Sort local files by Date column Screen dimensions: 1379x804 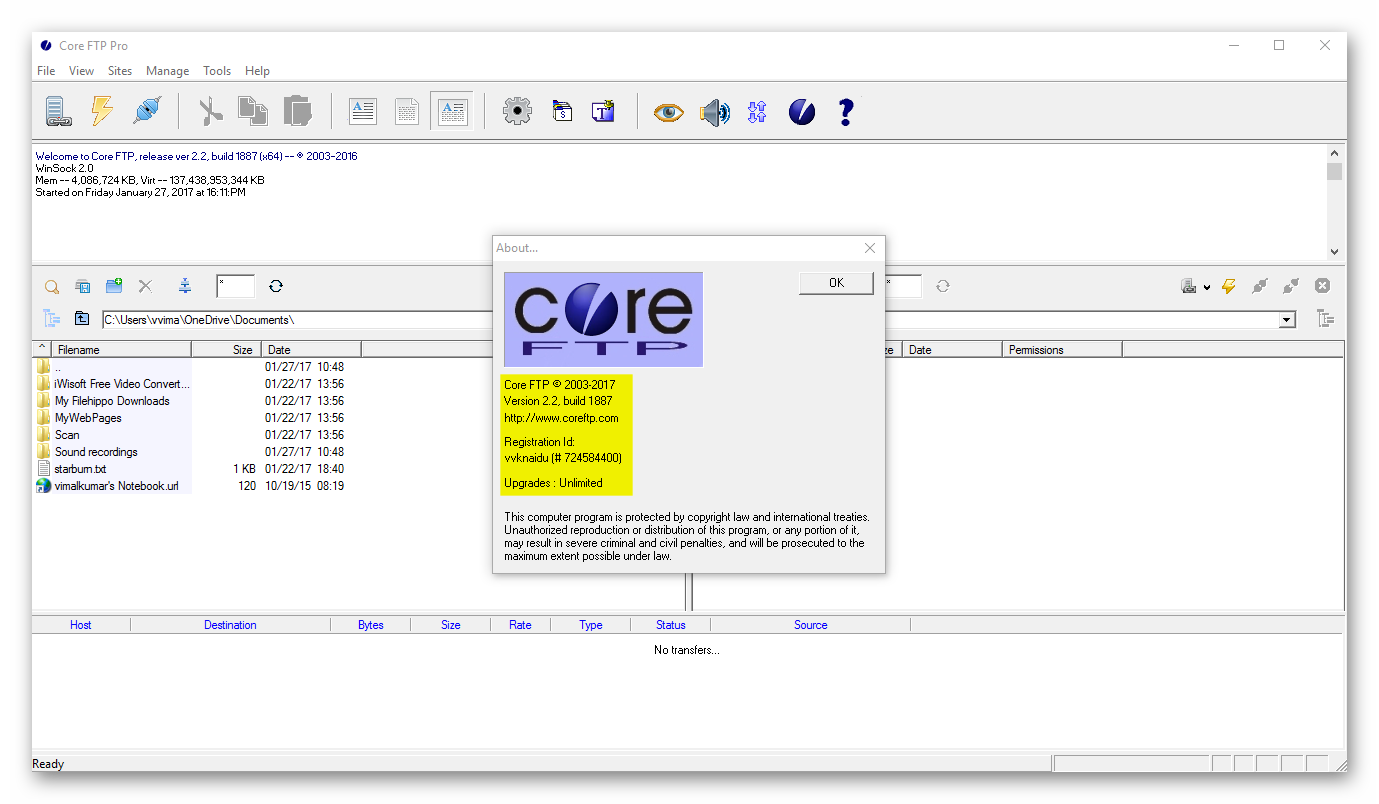[312, 350]
